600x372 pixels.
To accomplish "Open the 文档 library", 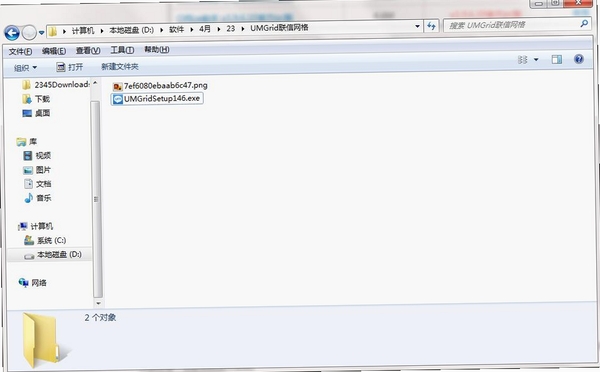I will coord(37,184).
